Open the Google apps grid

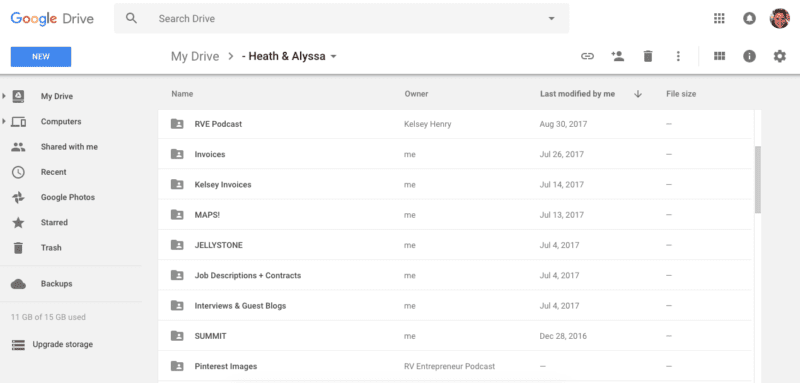pyautogui.click(x=719, y=18)
